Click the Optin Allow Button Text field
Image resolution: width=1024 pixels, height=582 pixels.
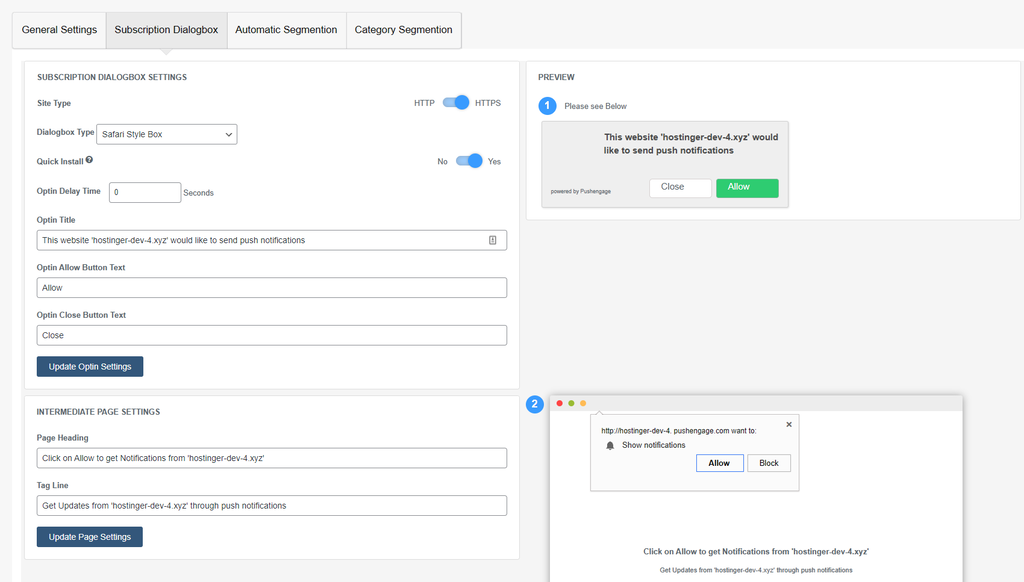[271, 288]
